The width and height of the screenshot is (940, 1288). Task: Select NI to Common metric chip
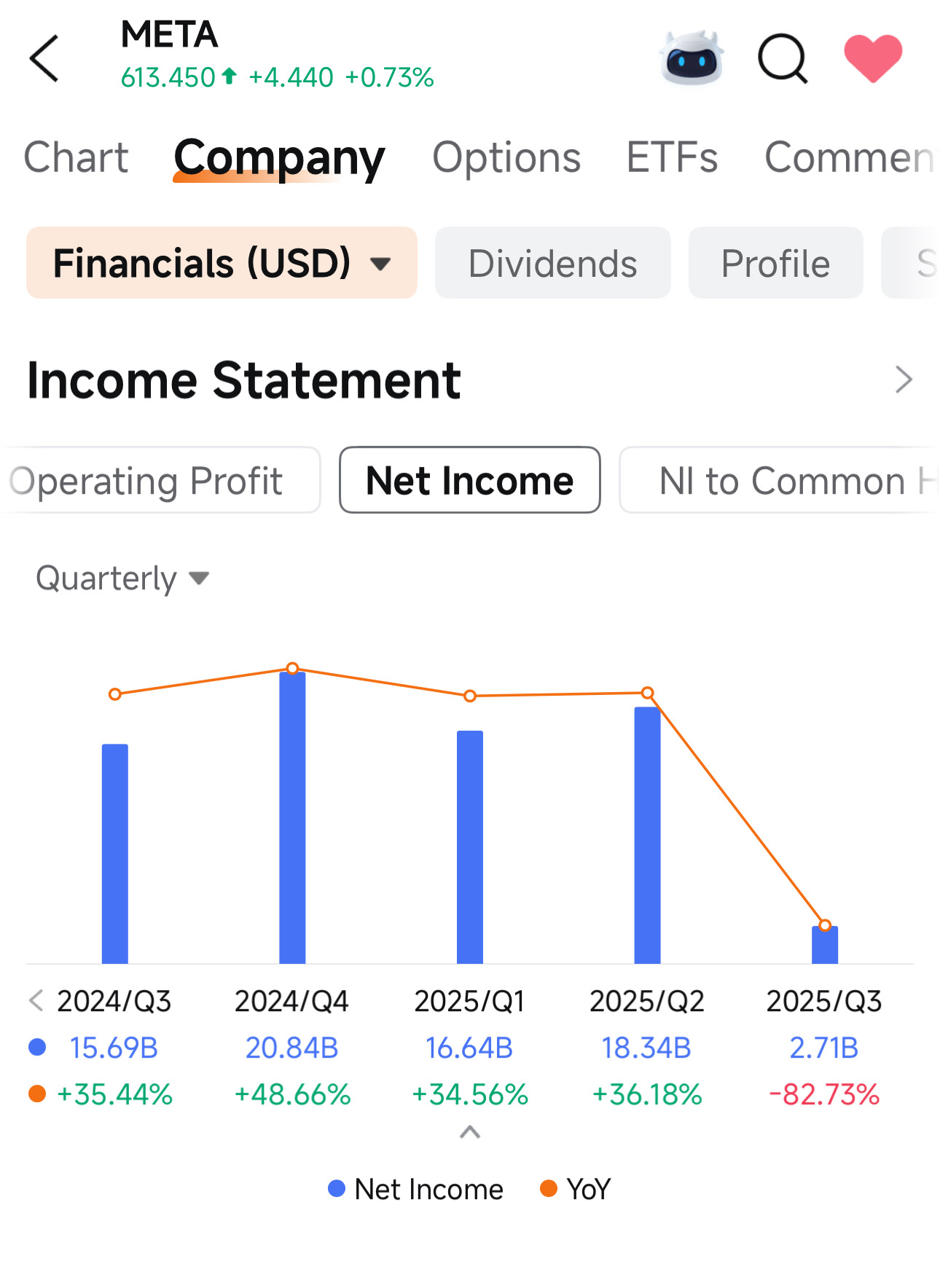780,481
